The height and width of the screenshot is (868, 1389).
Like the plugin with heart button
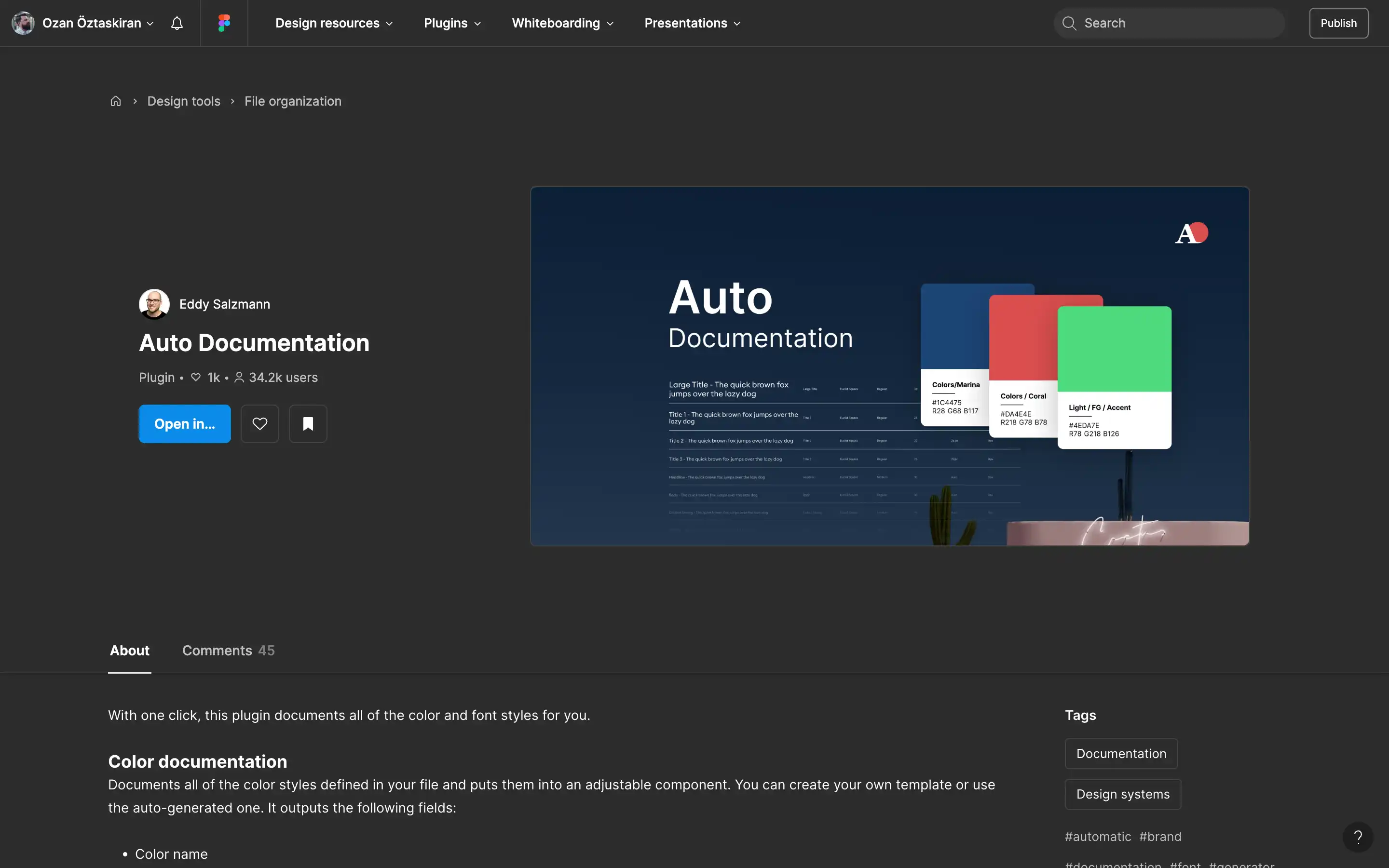(259, 424)
